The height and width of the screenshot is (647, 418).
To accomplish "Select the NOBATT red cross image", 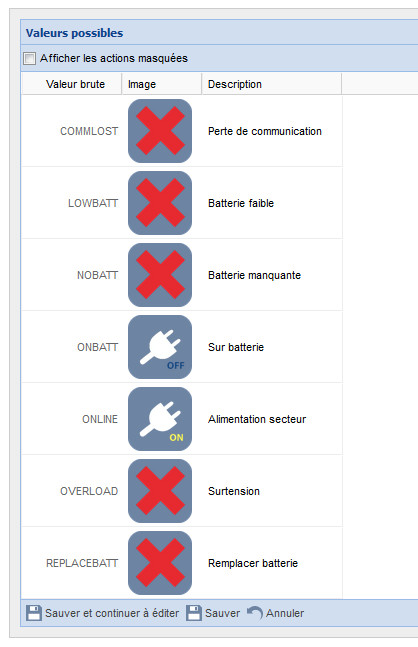I will click(x=160, y=275).
